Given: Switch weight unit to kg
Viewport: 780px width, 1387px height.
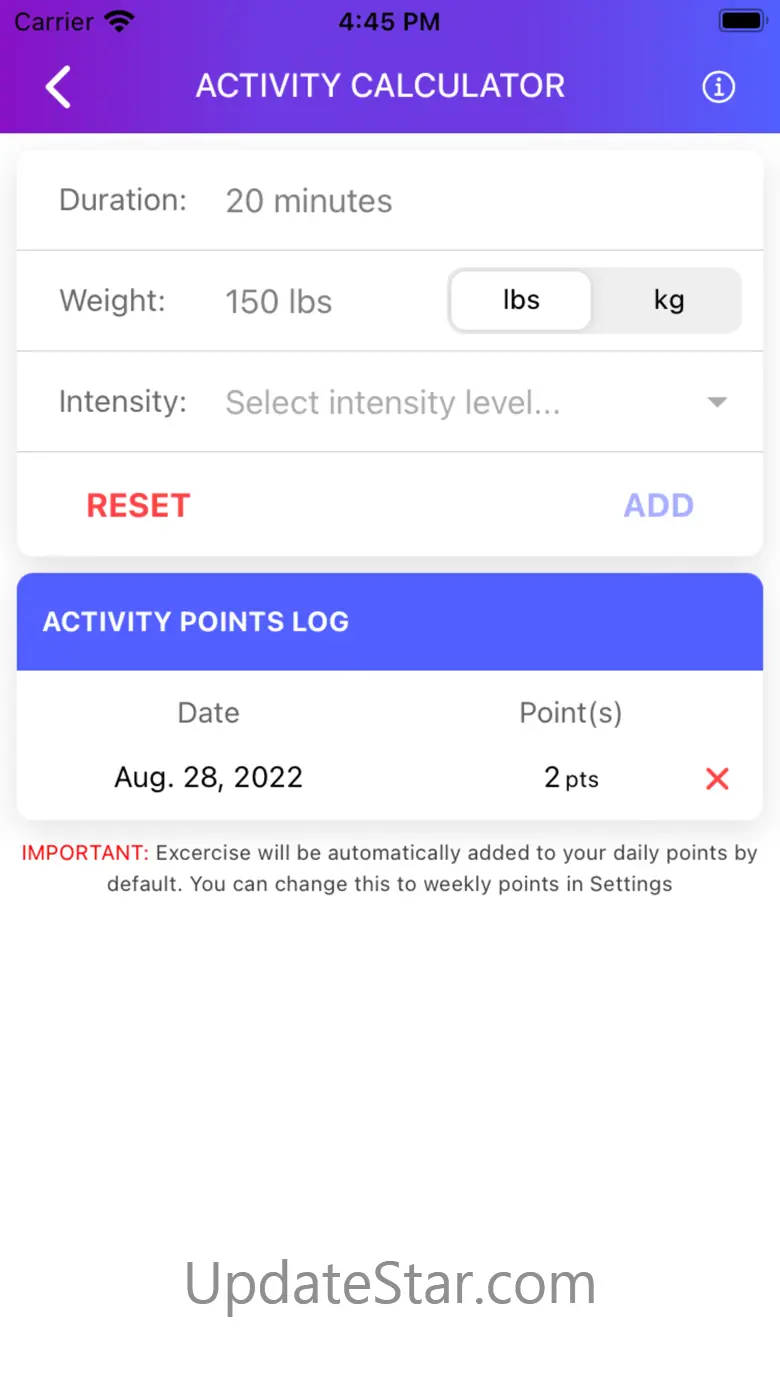Looking at the screenshot, I should (x=668, y=301).
